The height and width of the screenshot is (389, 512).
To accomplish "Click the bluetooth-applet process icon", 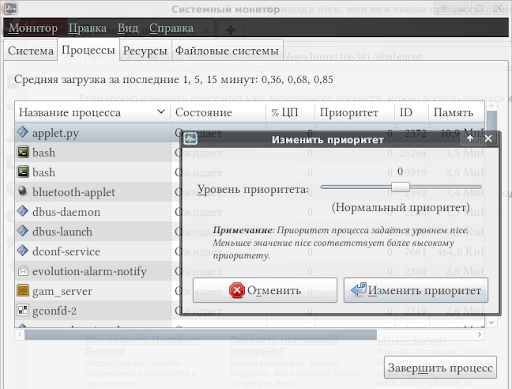I will 23,191.
